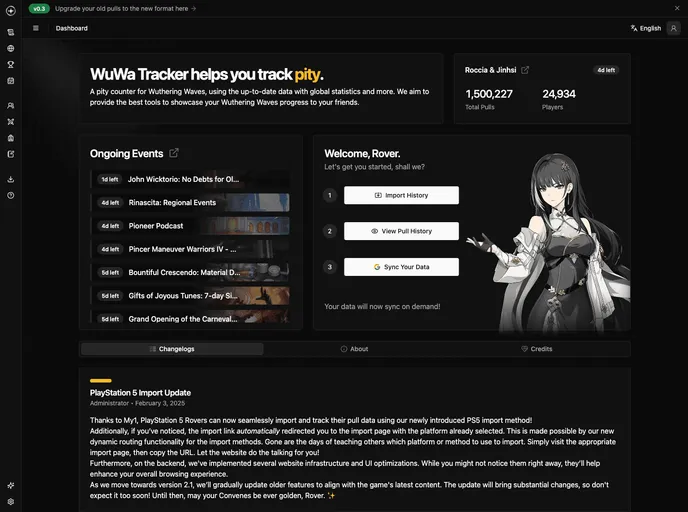Click the sidebar download icon

tap(10, 179)
